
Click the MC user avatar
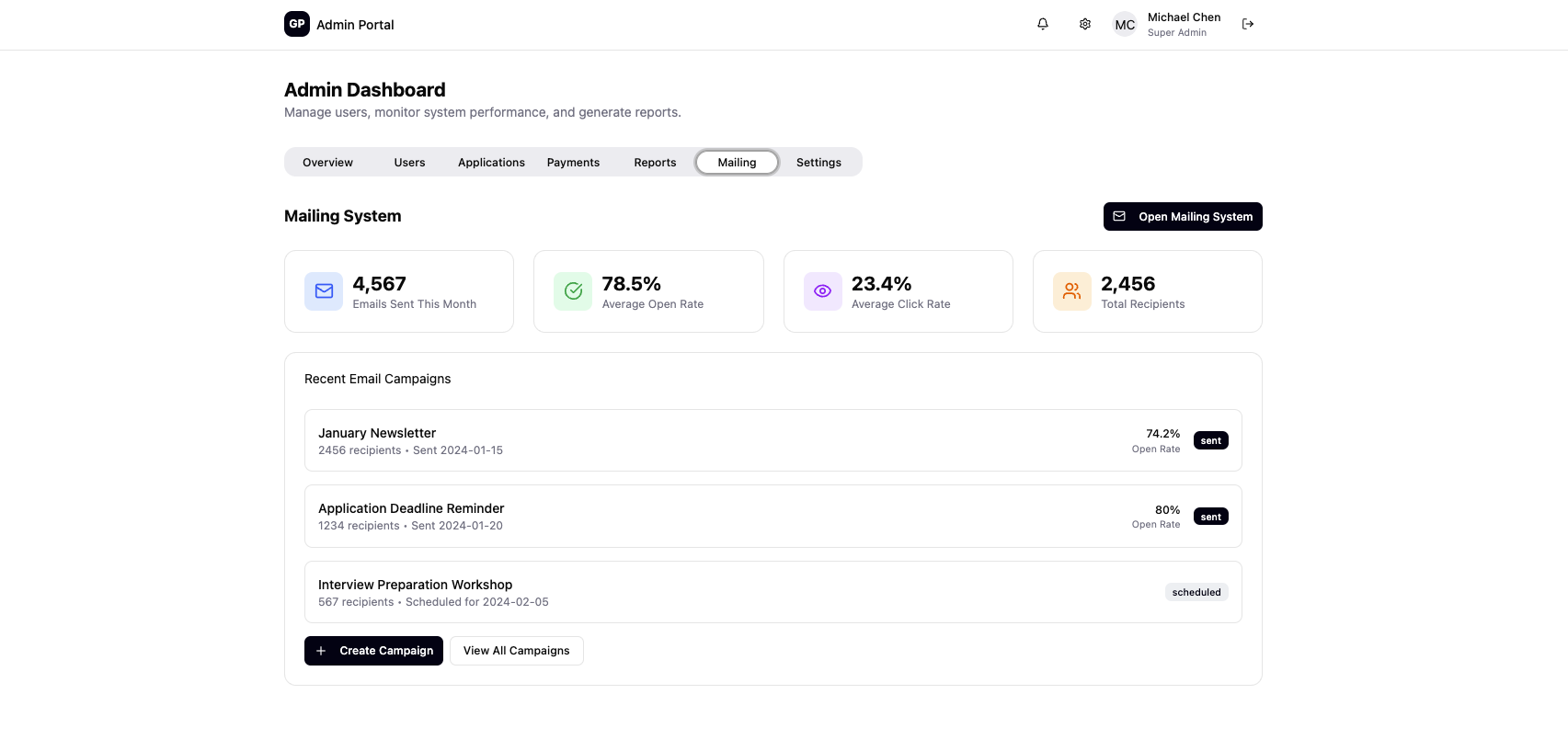point(1125,25)
